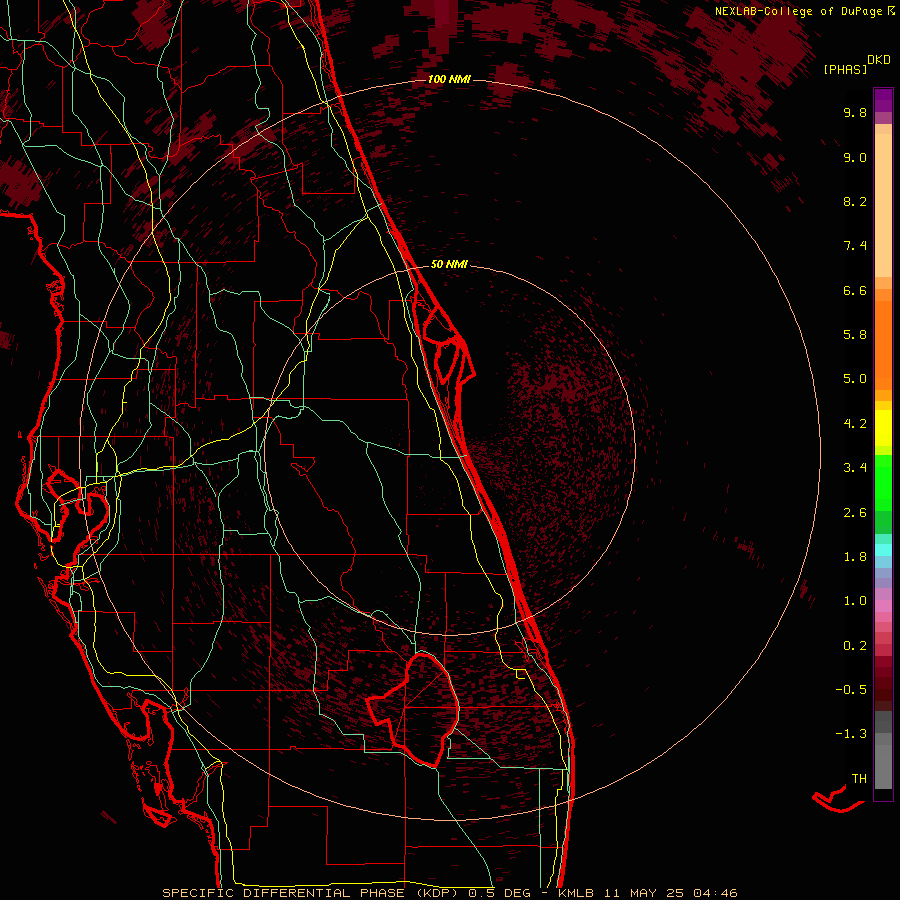The height and width of the screenshot is (900, 900).
Task: Click the 1.8 scale value
Action: [x=855, y=557]
